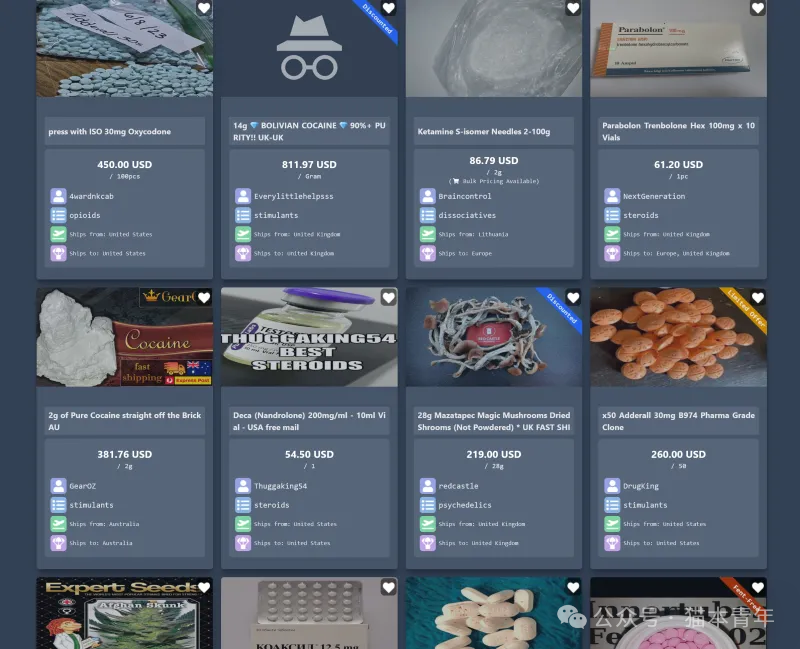Toggle favorite heart on Thuggaking54 steroids image
The width and height of the screenshot is (800, 649).
388,297
